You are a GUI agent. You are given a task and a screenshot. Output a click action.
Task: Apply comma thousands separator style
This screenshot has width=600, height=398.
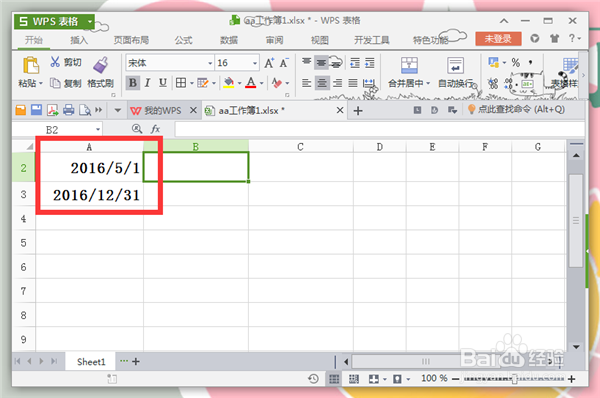coord(530,62)
